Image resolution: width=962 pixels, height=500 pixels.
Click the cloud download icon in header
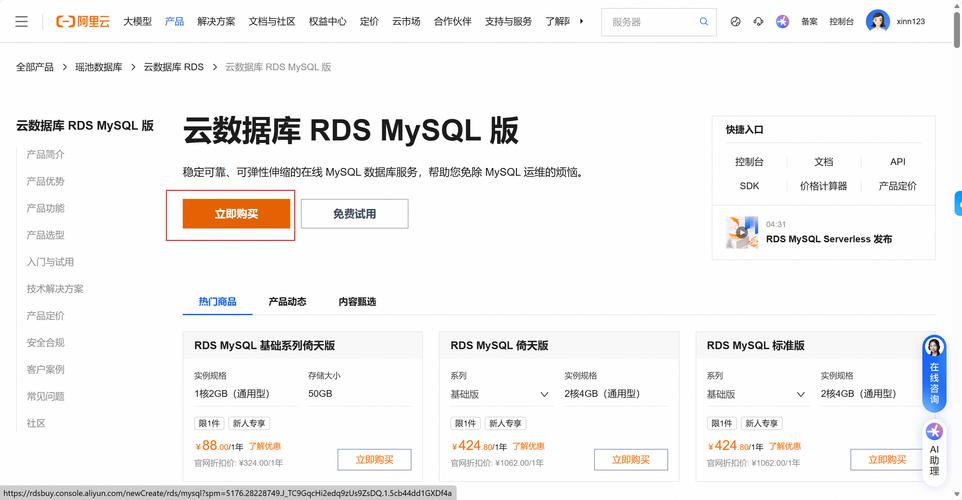tap(758, 21)
